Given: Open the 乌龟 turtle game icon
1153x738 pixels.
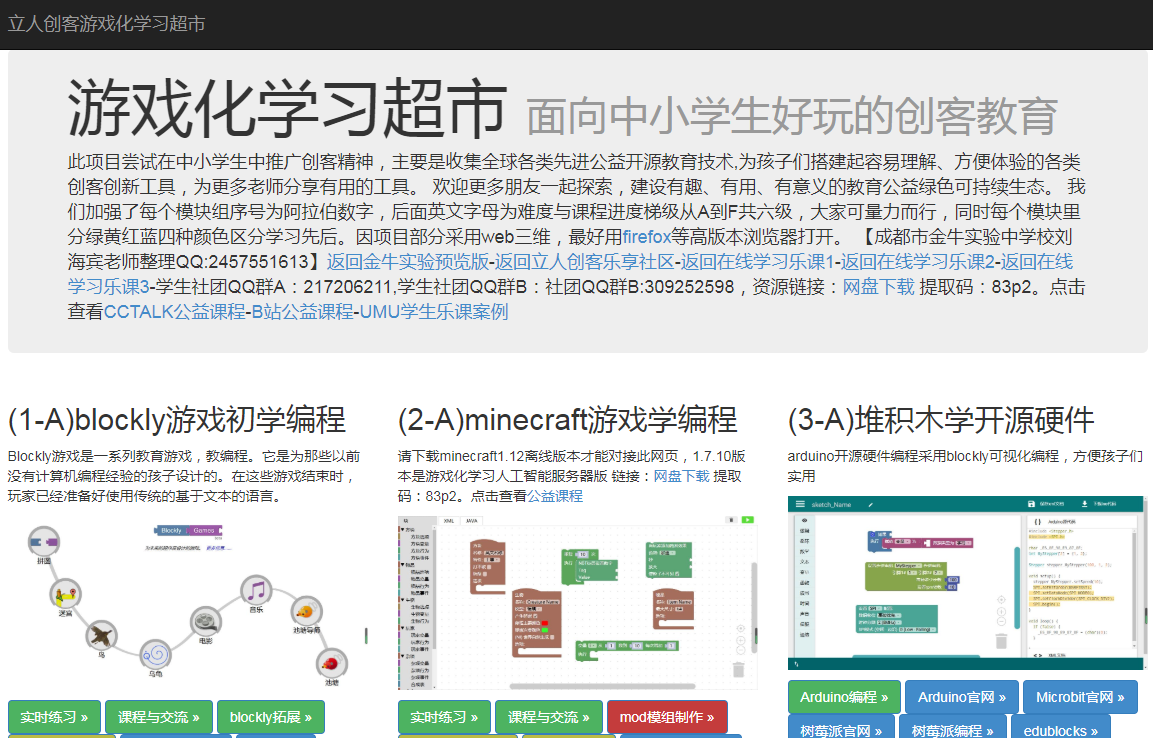Looking at the screenshot, I should tap(155, 653).
